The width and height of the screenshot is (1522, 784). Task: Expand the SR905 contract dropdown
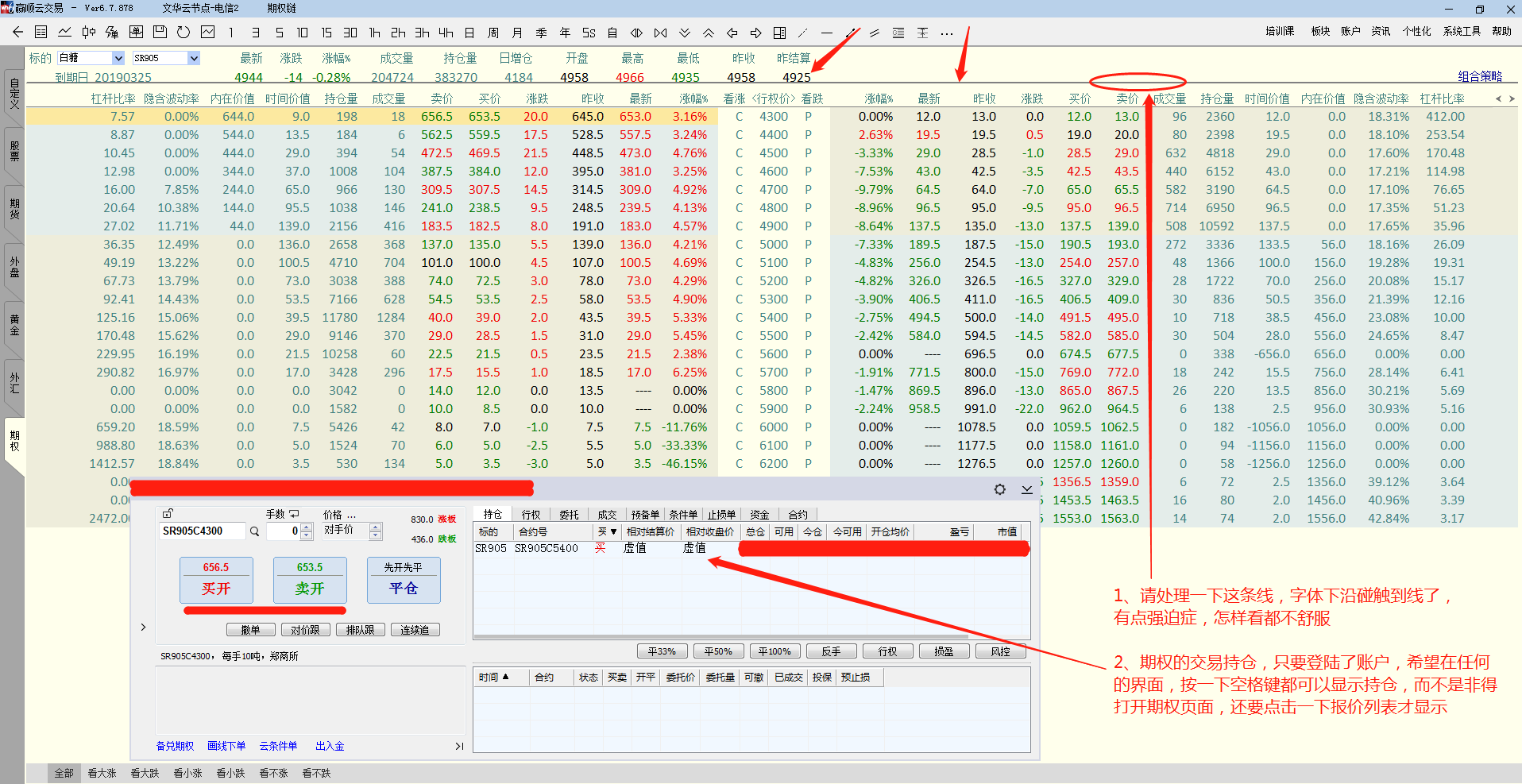click(193, 58)
